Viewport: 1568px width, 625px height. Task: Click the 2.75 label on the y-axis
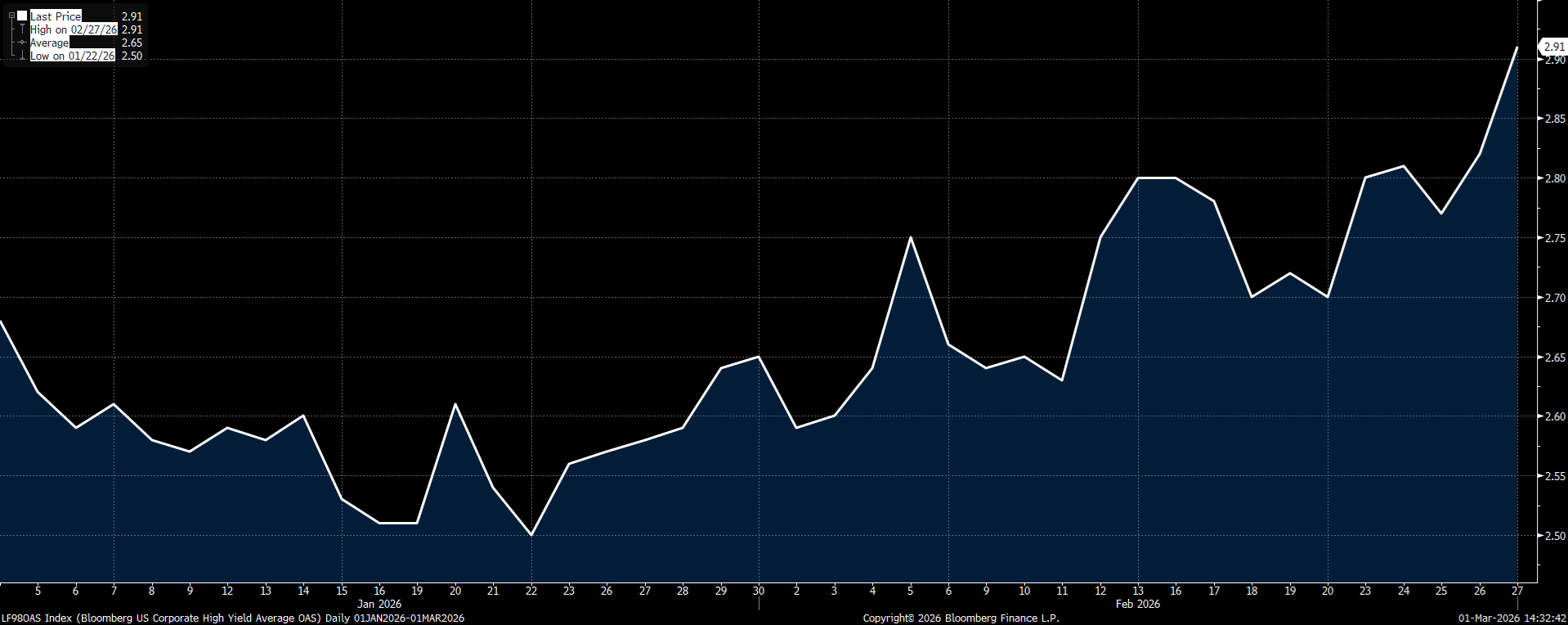click(1554, 238)
